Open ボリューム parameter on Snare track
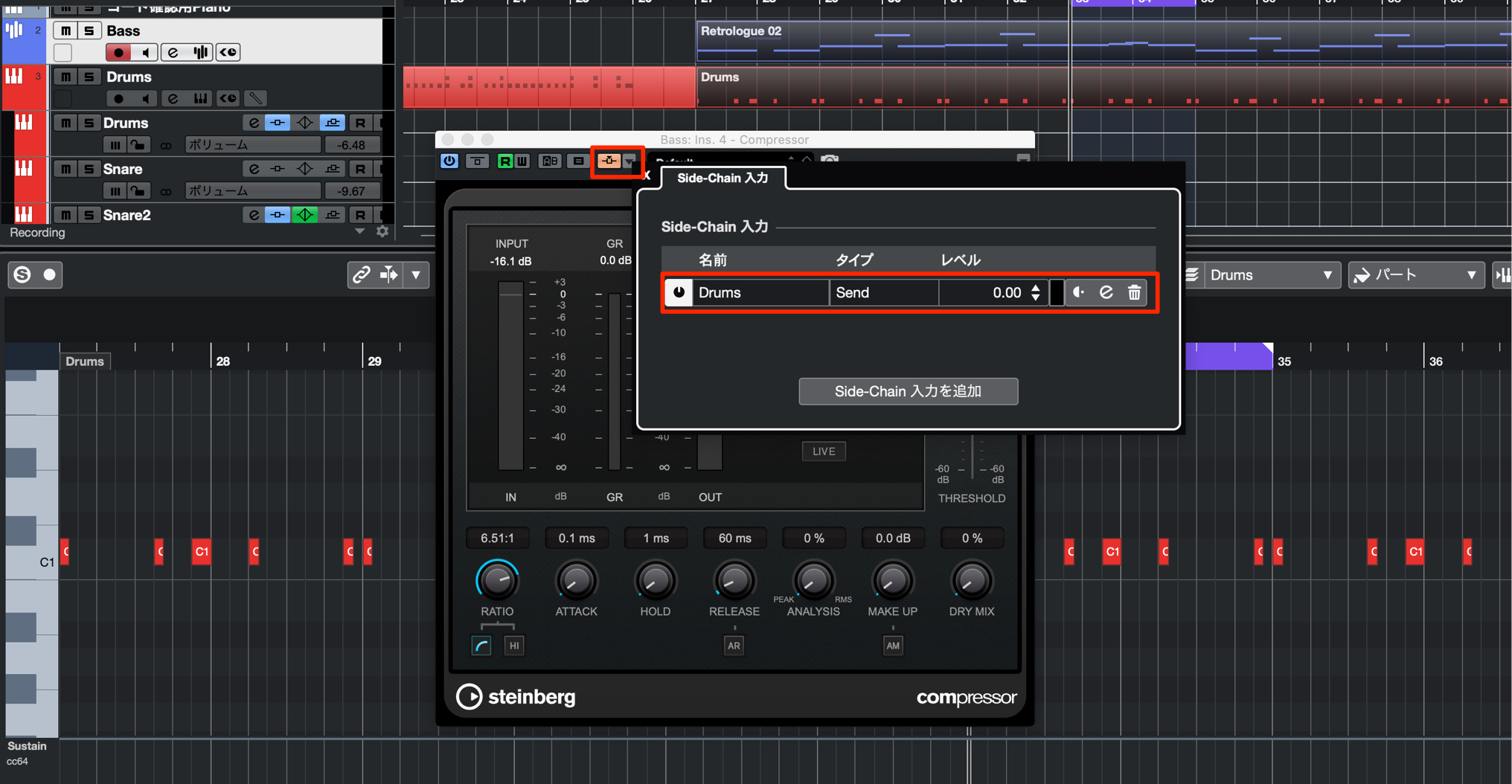This screenshot has width=1512, height=784. 253,191
